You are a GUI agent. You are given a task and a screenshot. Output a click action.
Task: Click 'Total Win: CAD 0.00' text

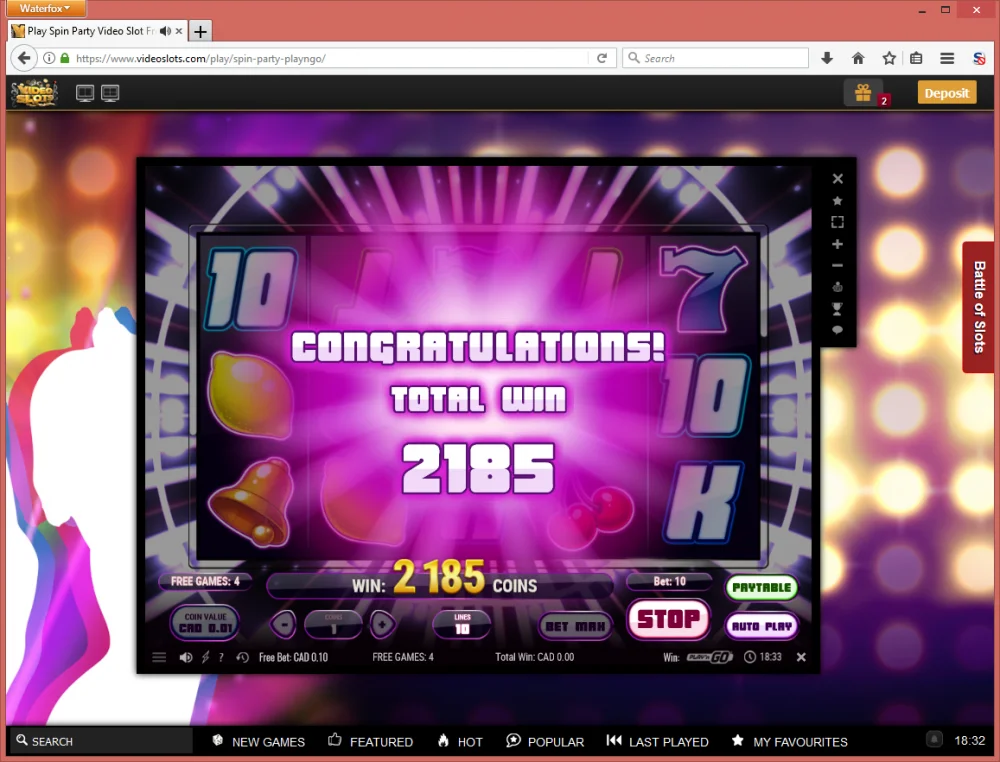click(x=534, y=657)
